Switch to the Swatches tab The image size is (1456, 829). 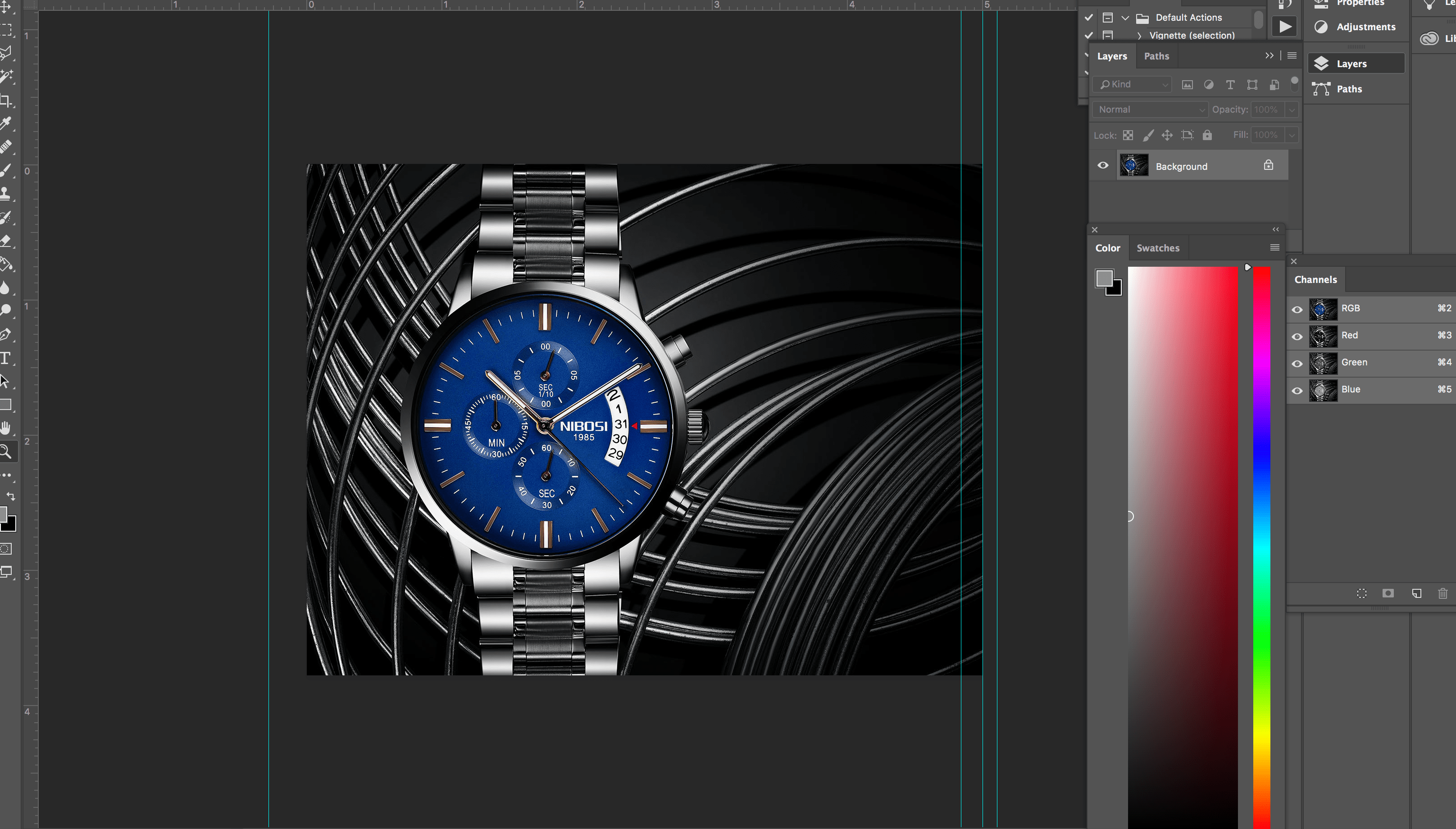tap(1158, 248)
